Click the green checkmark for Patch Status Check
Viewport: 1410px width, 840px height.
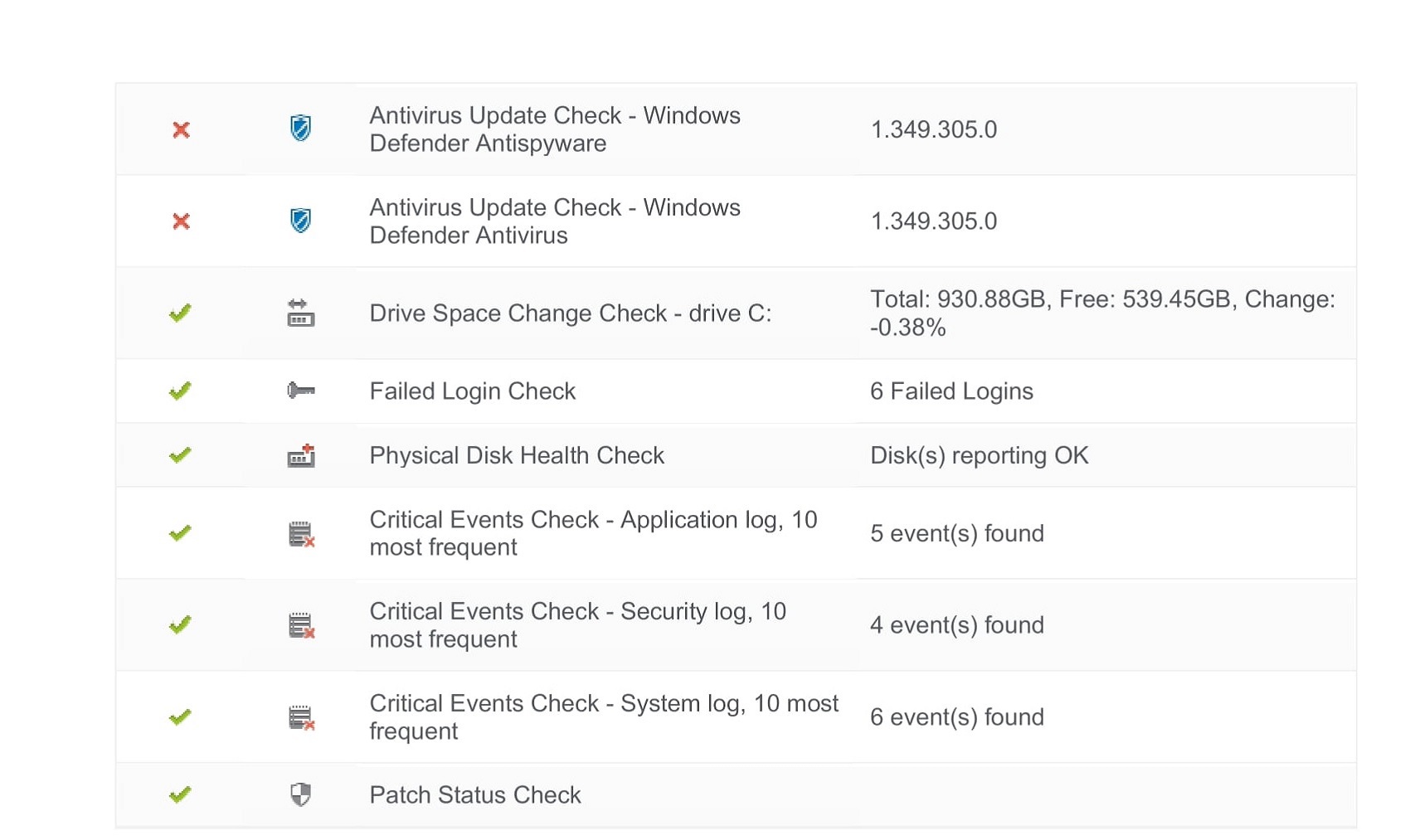(x=180, y=794)
